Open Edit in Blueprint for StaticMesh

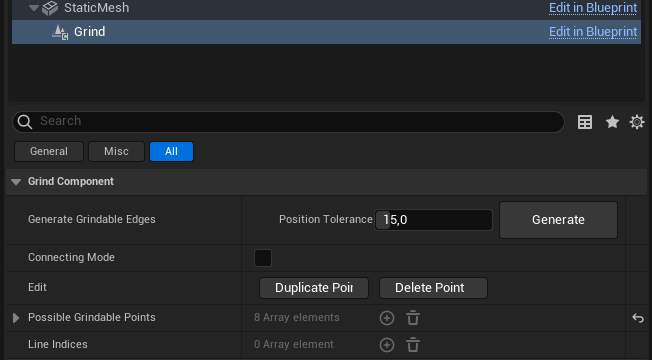pos(593,8)
